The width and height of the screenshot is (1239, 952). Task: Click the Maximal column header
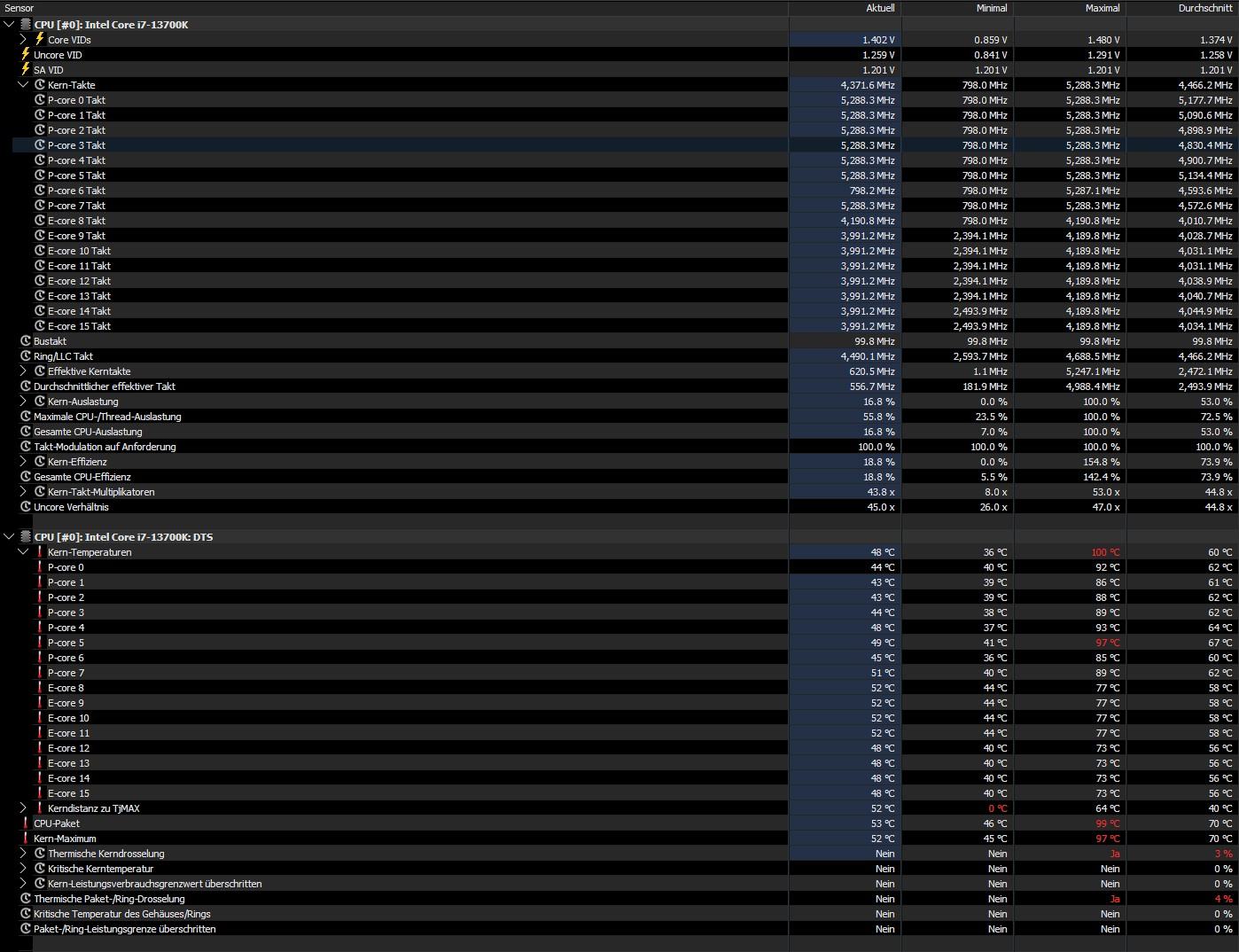pos(1071,8)
